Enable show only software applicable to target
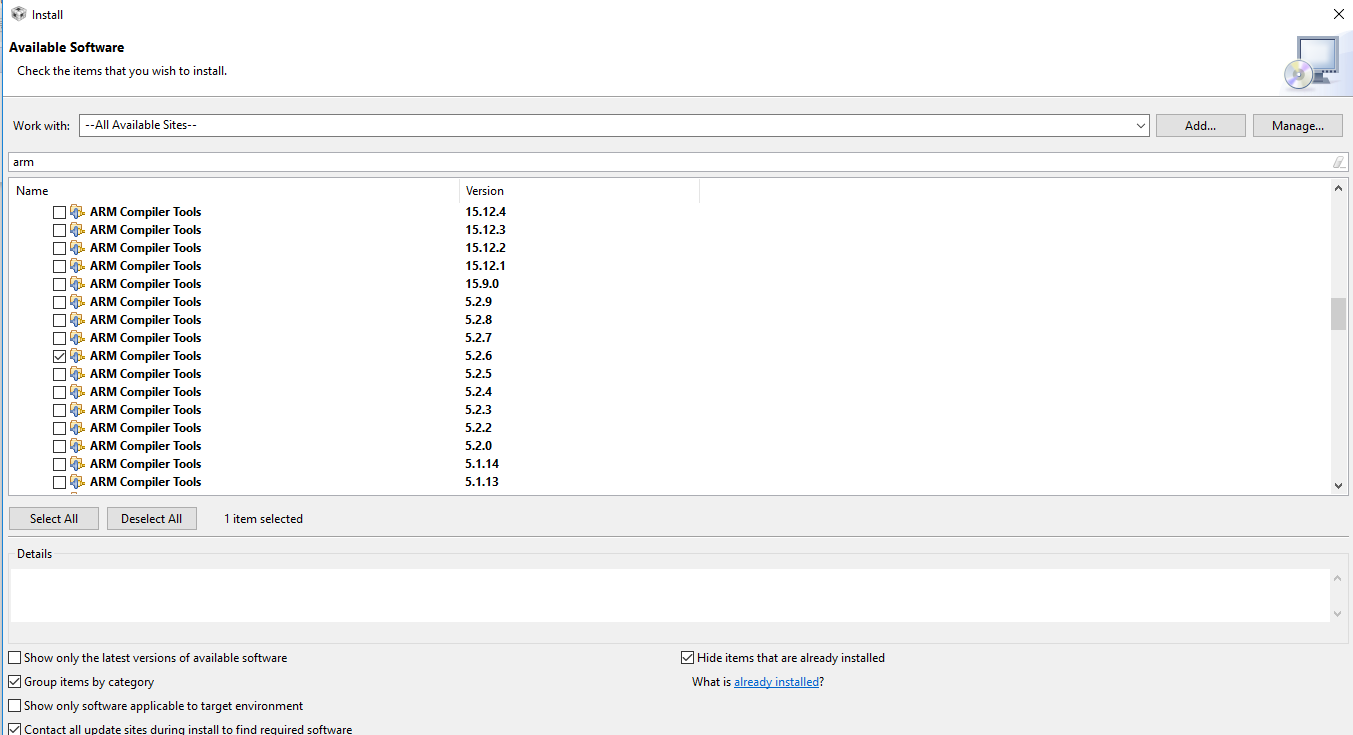This screenshot has width=1353, height=735. (x=14, y=706)
